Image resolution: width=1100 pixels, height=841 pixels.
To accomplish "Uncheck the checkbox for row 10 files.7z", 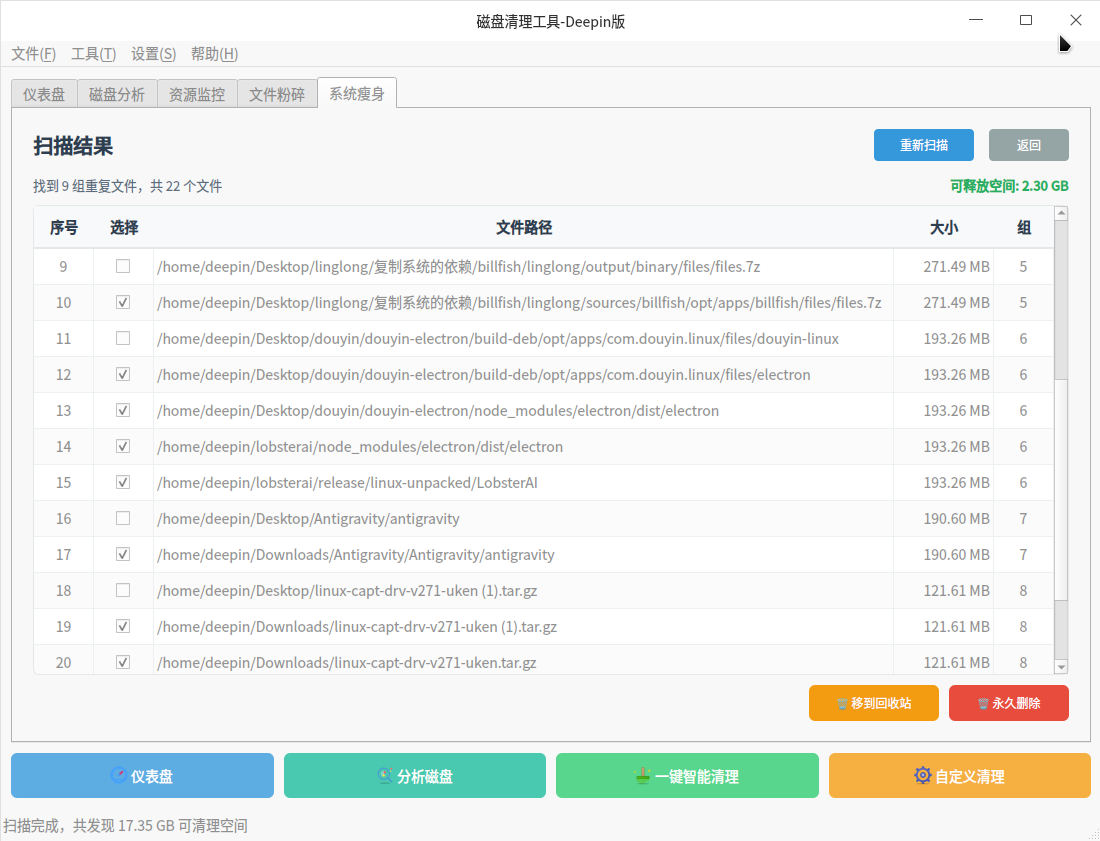I will [123, 302].
